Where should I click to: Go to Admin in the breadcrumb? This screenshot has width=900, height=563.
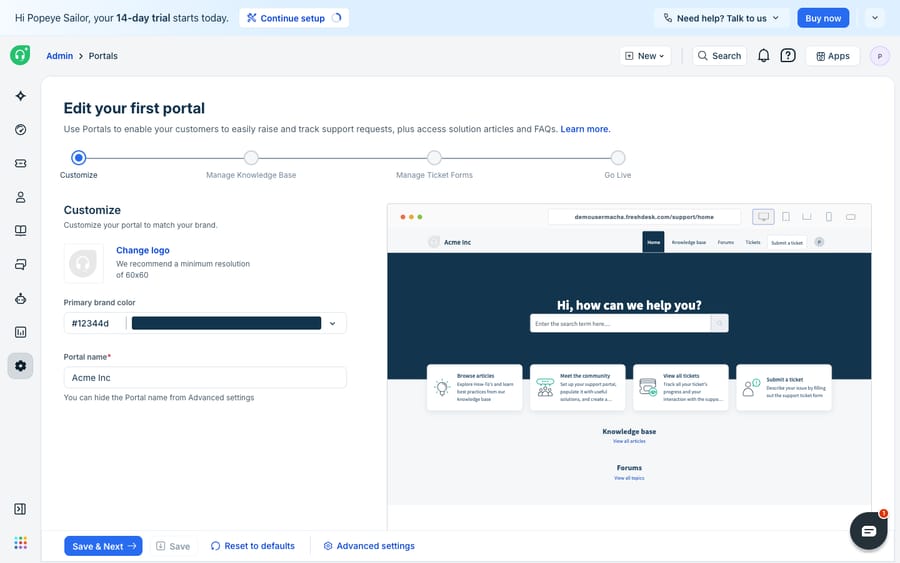[60, 56]
